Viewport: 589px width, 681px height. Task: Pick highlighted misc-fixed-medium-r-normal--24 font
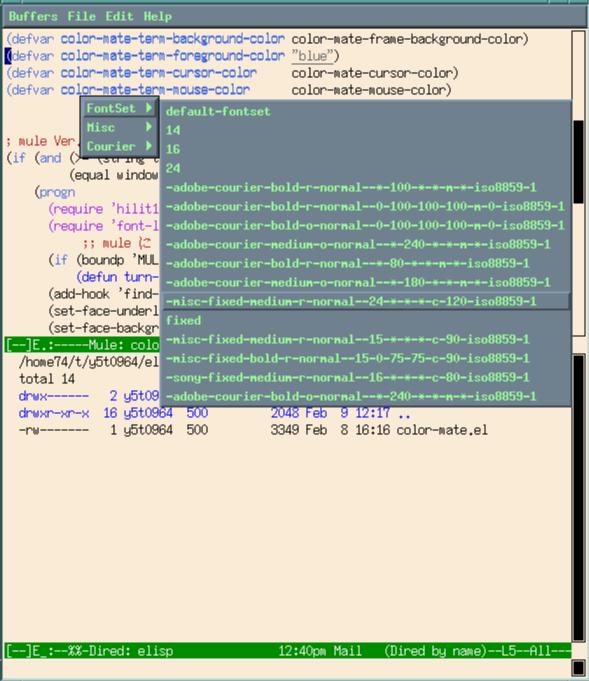pyautogui.click(x=365, y=301)
